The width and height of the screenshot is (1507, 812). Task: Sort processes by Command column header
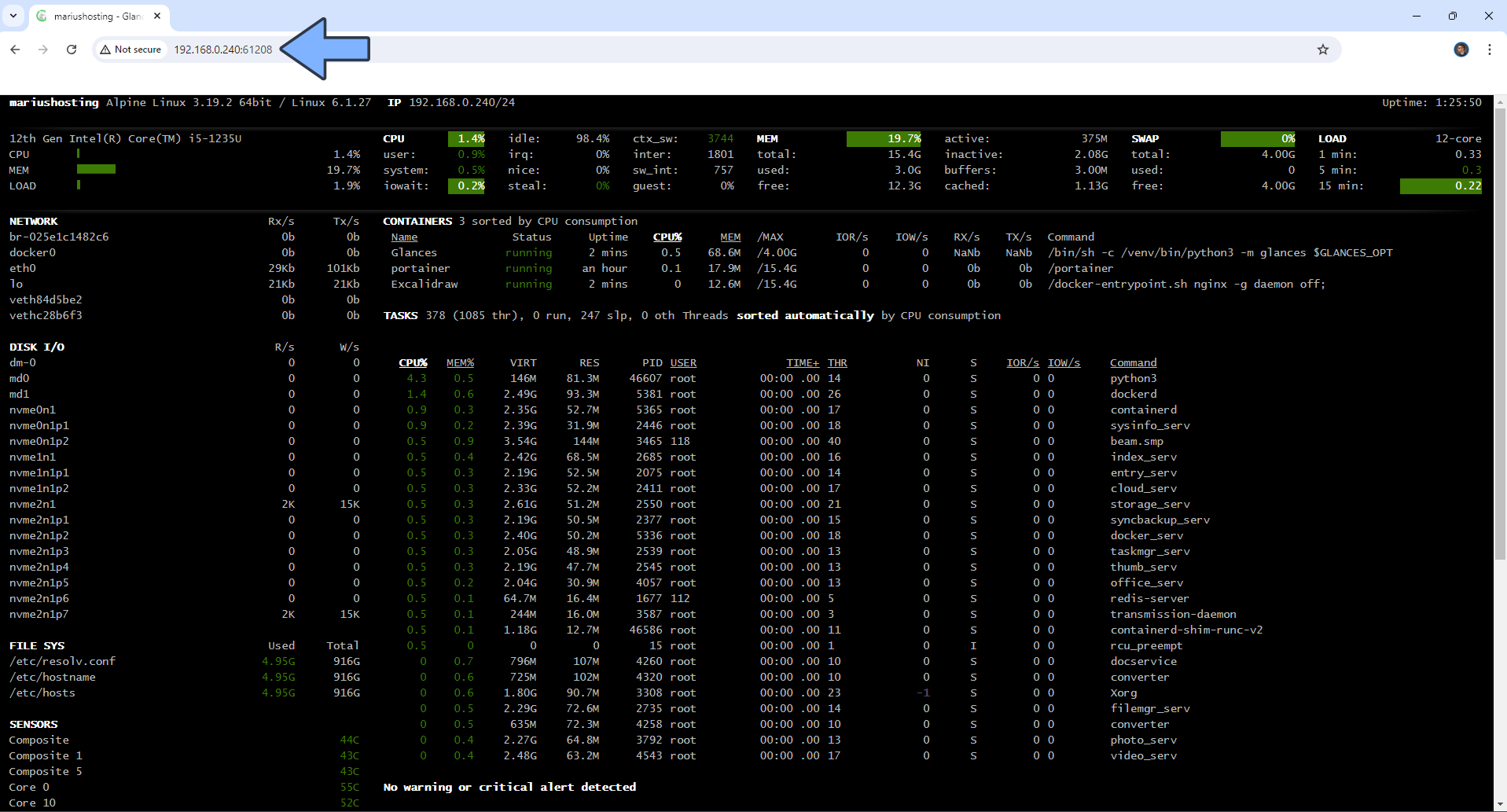1133,363
